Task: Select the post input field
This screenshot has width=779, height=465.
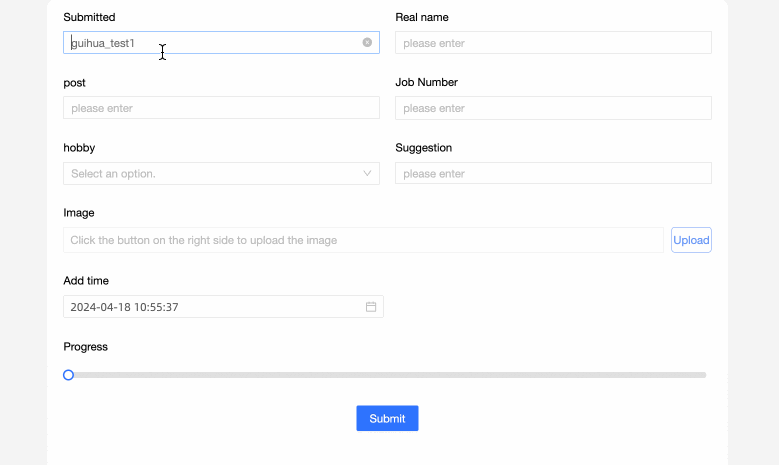Action: 221,108
